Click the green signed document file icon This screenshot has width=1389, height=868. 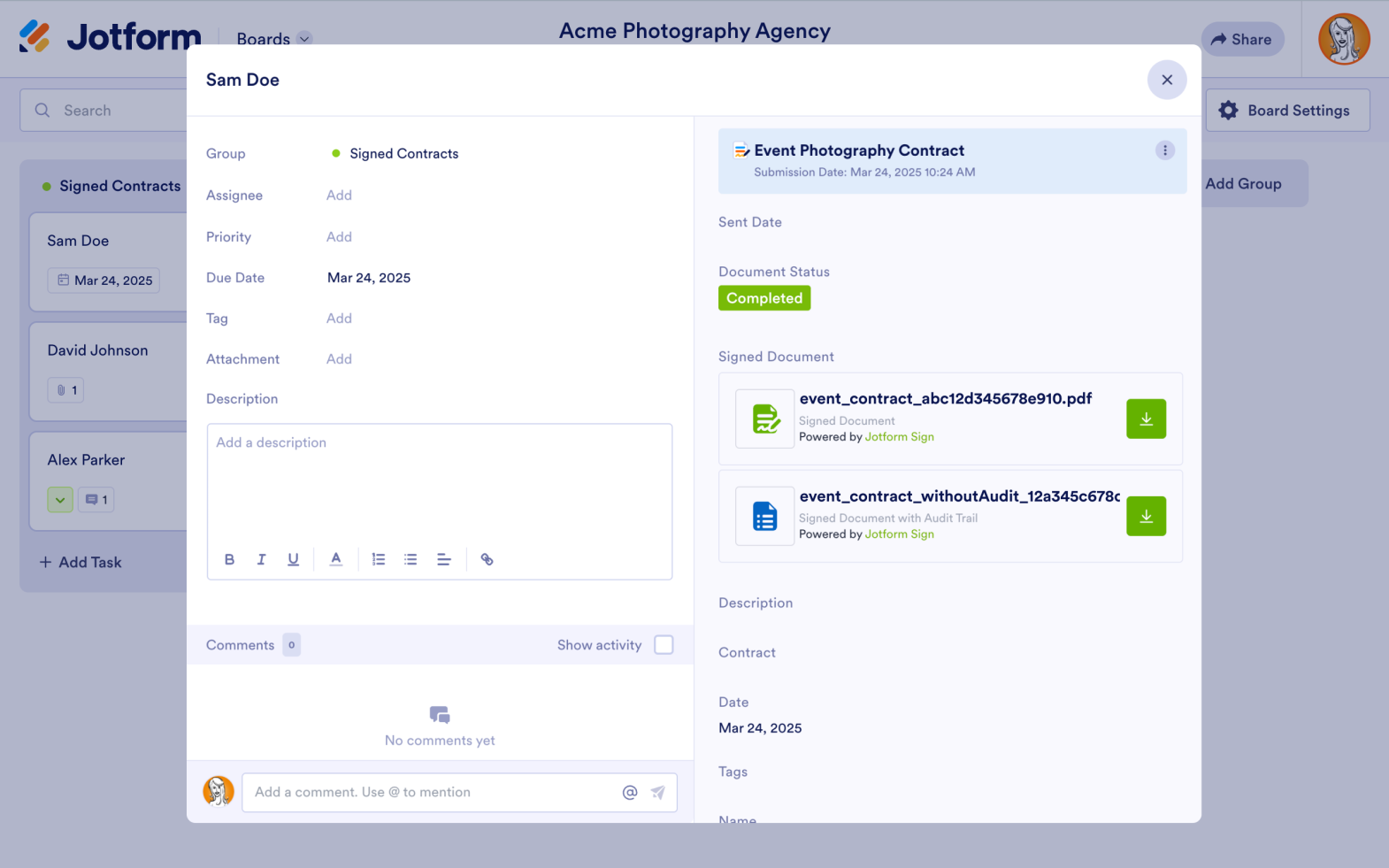[765, 419]
